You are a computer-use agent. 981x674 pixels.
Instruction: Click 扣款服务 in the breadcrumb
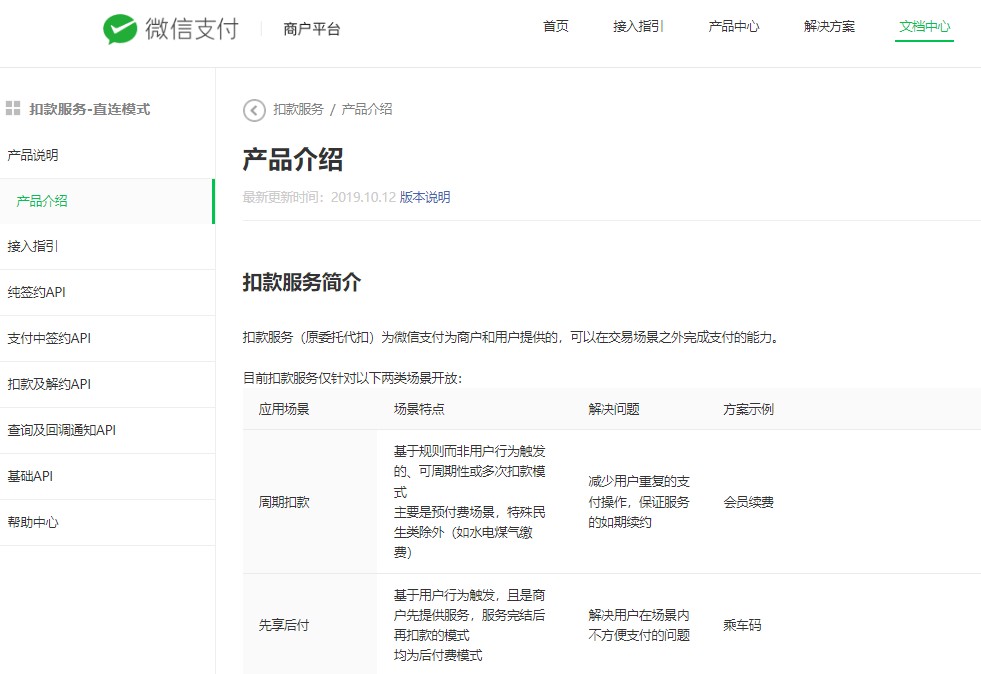tap(298, 110)
